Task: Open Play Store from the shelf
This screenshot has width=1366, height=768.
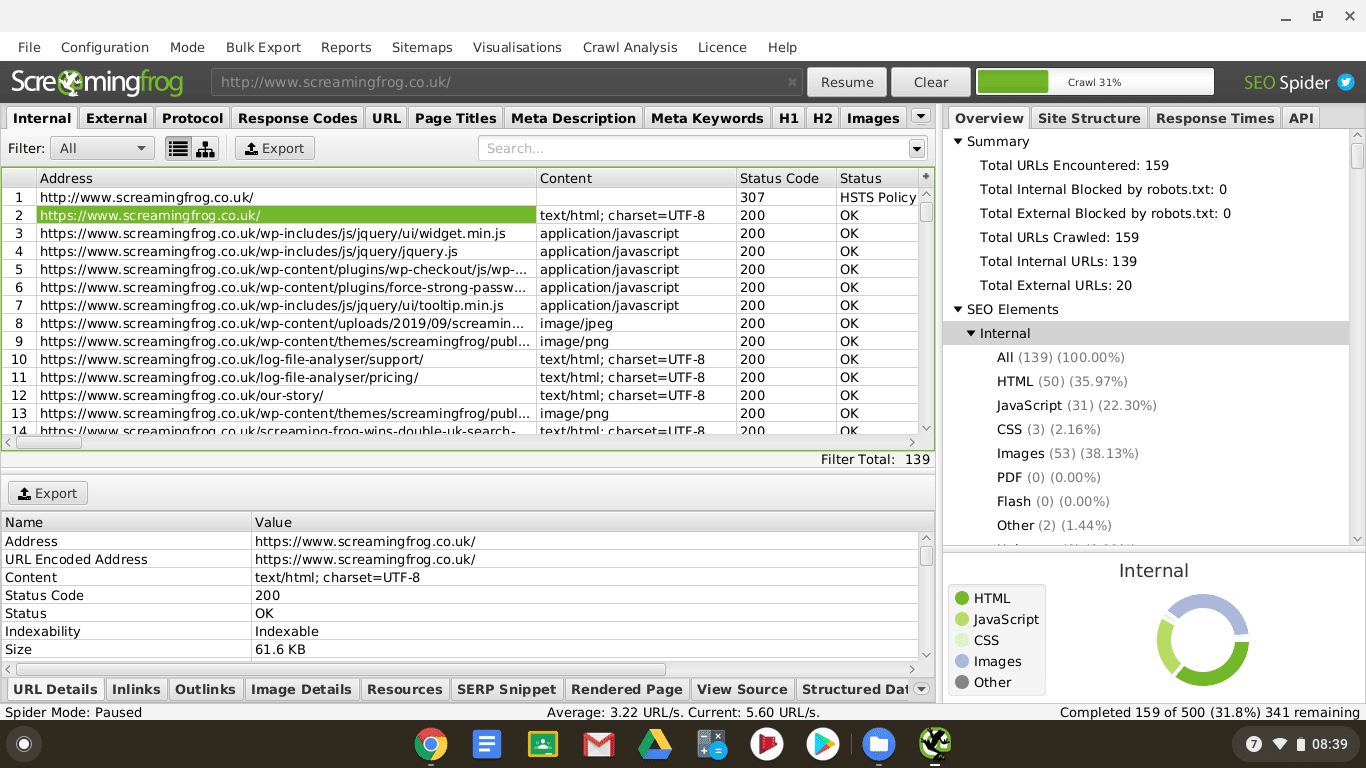Action: (x=823, y=744)
